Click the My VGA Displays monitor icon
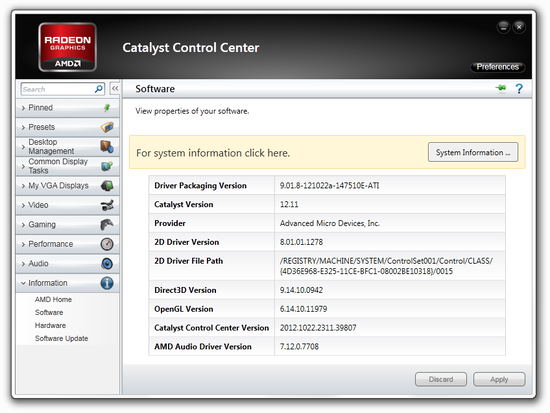550x413 pixels. click(107, 186)
